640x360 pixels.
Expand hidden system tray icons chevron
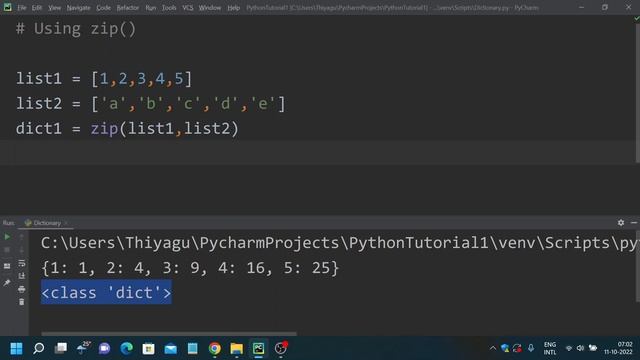[493, 348]
